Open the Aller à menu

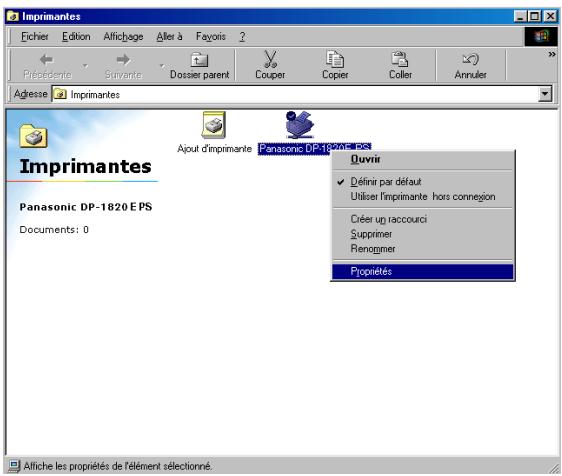(170, 37)
